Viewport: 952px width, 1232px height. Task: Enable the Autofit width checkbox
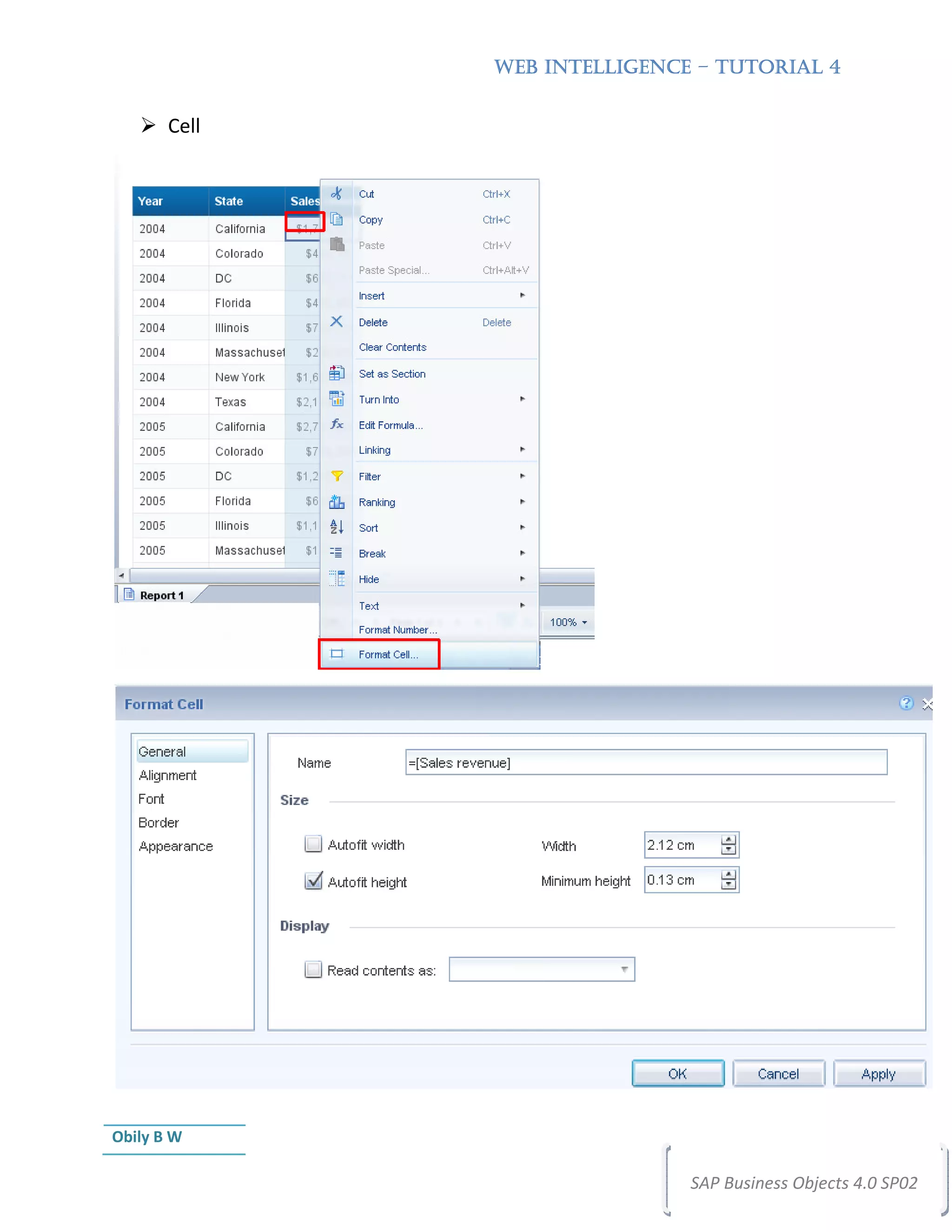click(x=313, y=844)
